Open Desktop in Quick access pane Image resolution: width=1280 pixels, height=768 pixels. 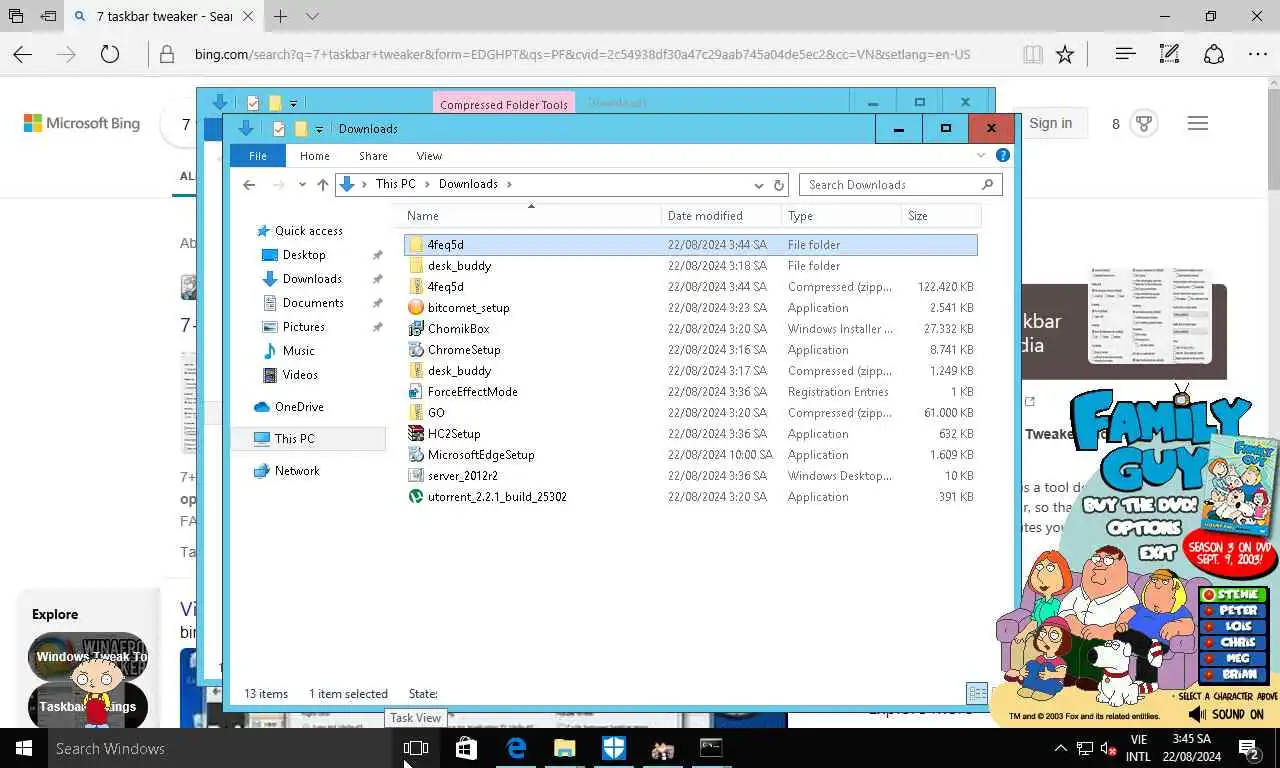pyautogui.click(x=304, y=255)
